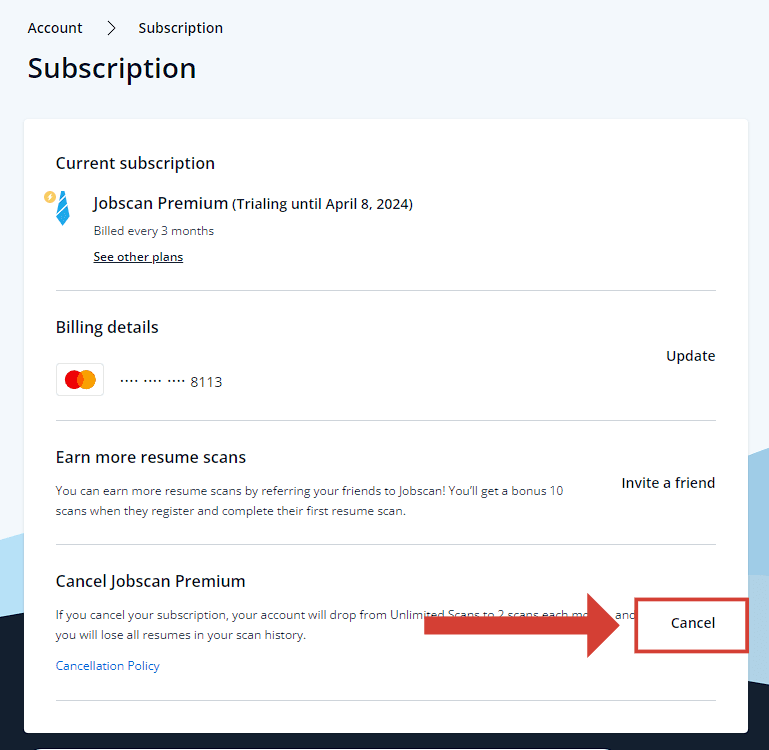Click the Mastercard logo icon
769x750 pixels.
pos(80,380)
